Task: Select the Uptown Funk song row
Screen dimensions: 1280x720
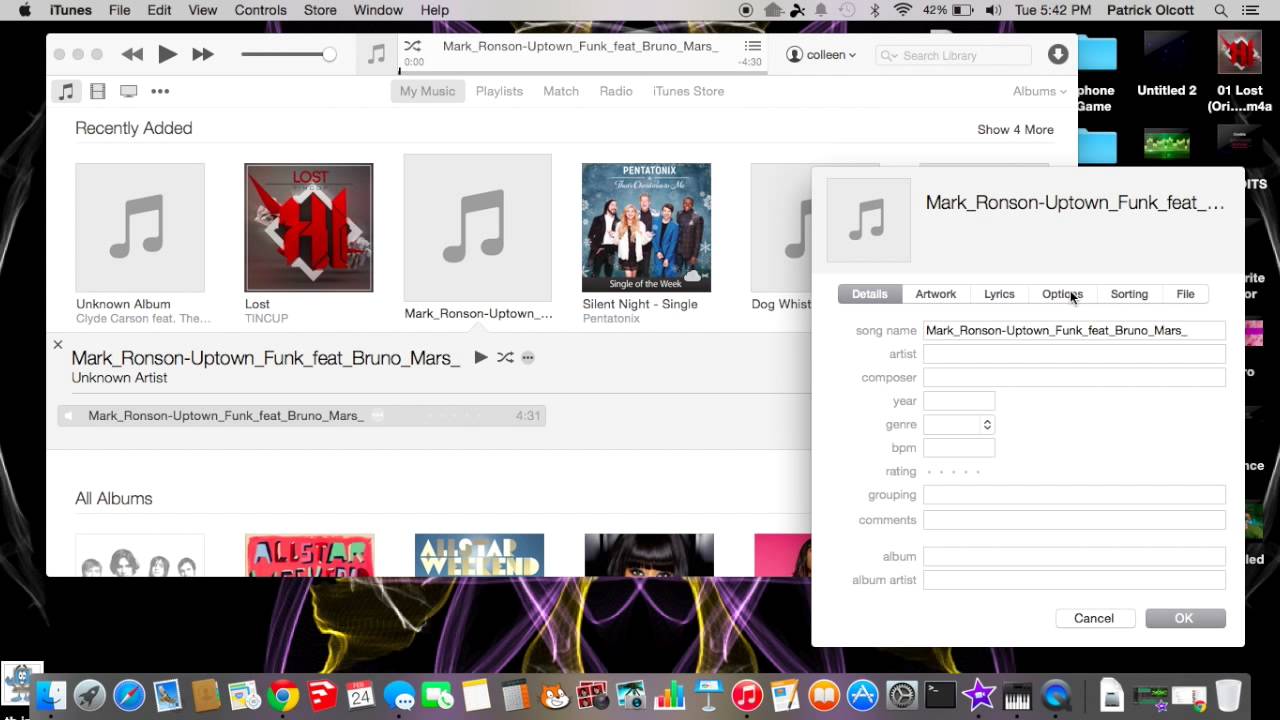Action: 301,415
